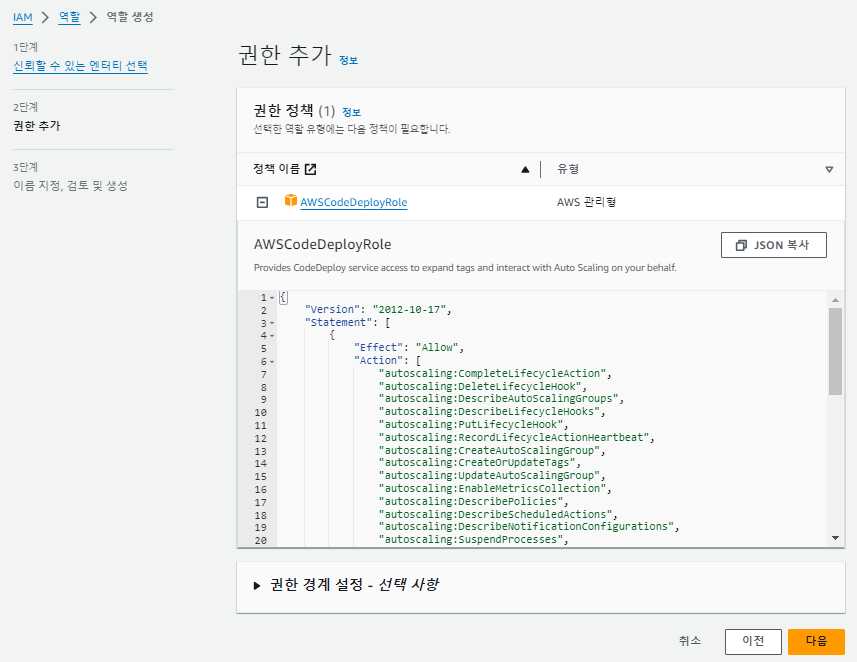Viewport: 857px width, 662px height.
Task: Click the copy icon in JSON 복사
Action: point(741,245)
